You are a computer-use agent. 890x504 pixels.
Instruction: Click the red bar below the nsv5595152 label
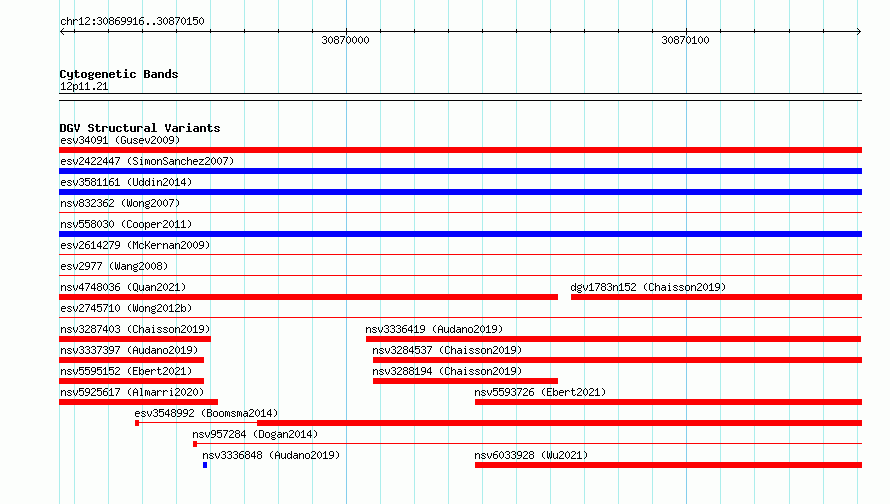132,381
